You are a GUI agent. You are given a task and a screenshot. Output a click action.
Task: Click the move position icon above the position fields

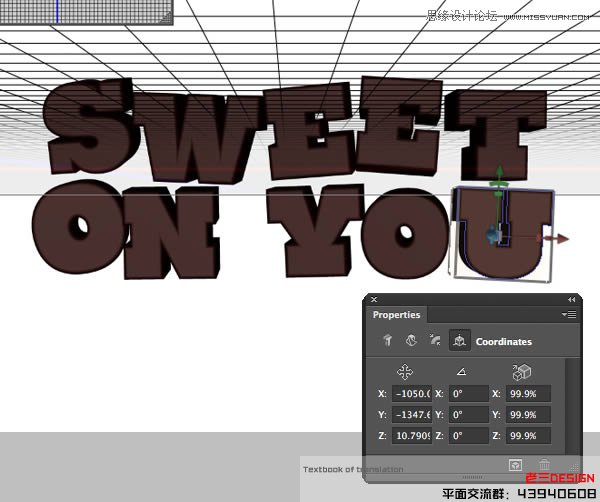[x=405, y=372]
